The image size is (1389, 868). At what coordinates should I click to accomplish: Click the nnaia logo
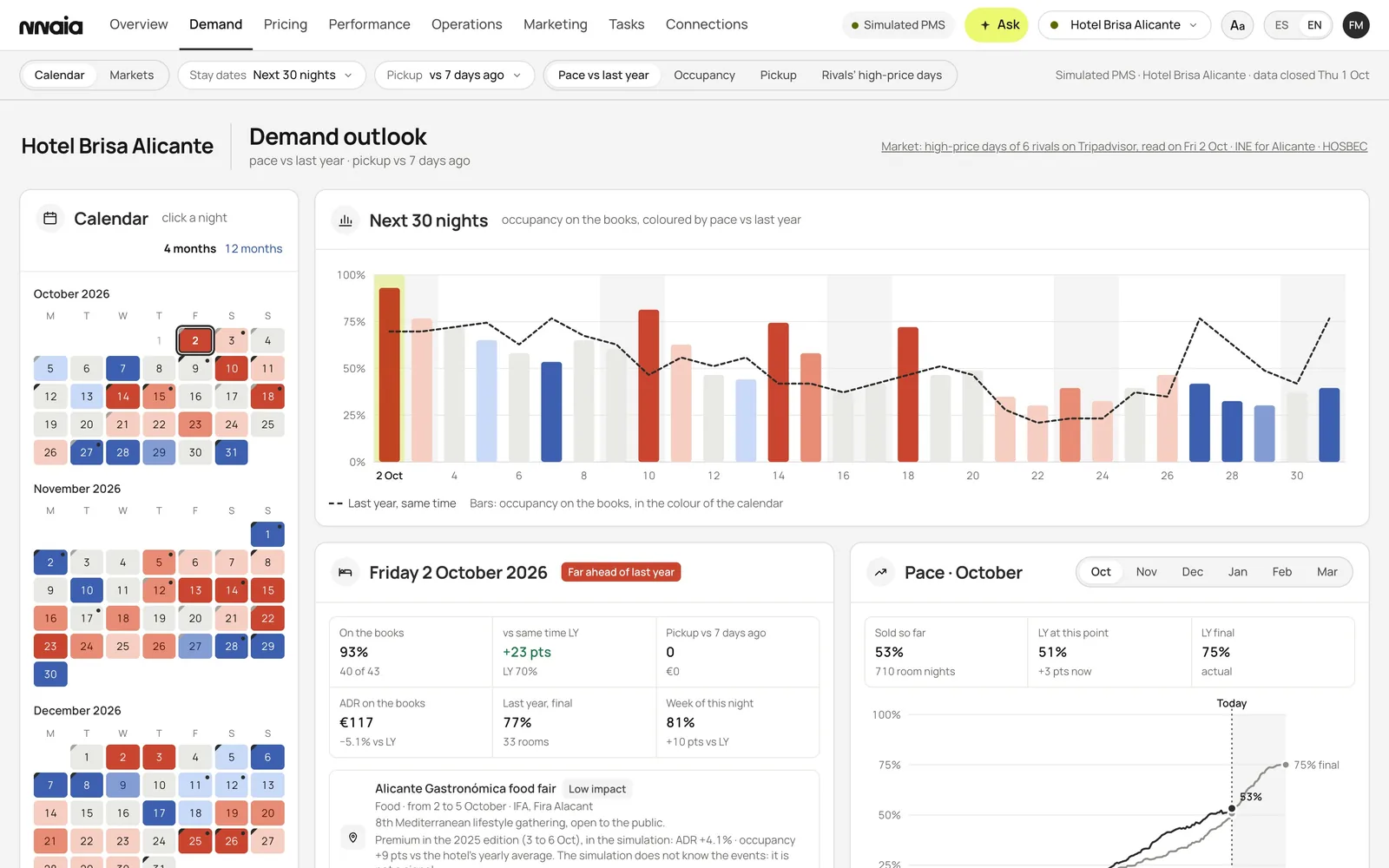tap(51, 25)
